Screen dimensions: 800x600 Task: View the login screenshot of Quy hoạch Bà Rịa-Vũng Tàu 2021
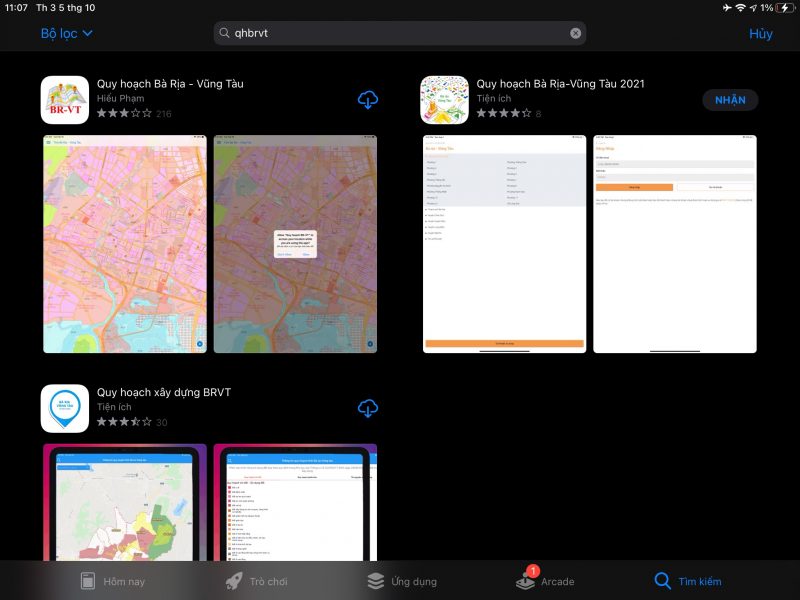675,244
